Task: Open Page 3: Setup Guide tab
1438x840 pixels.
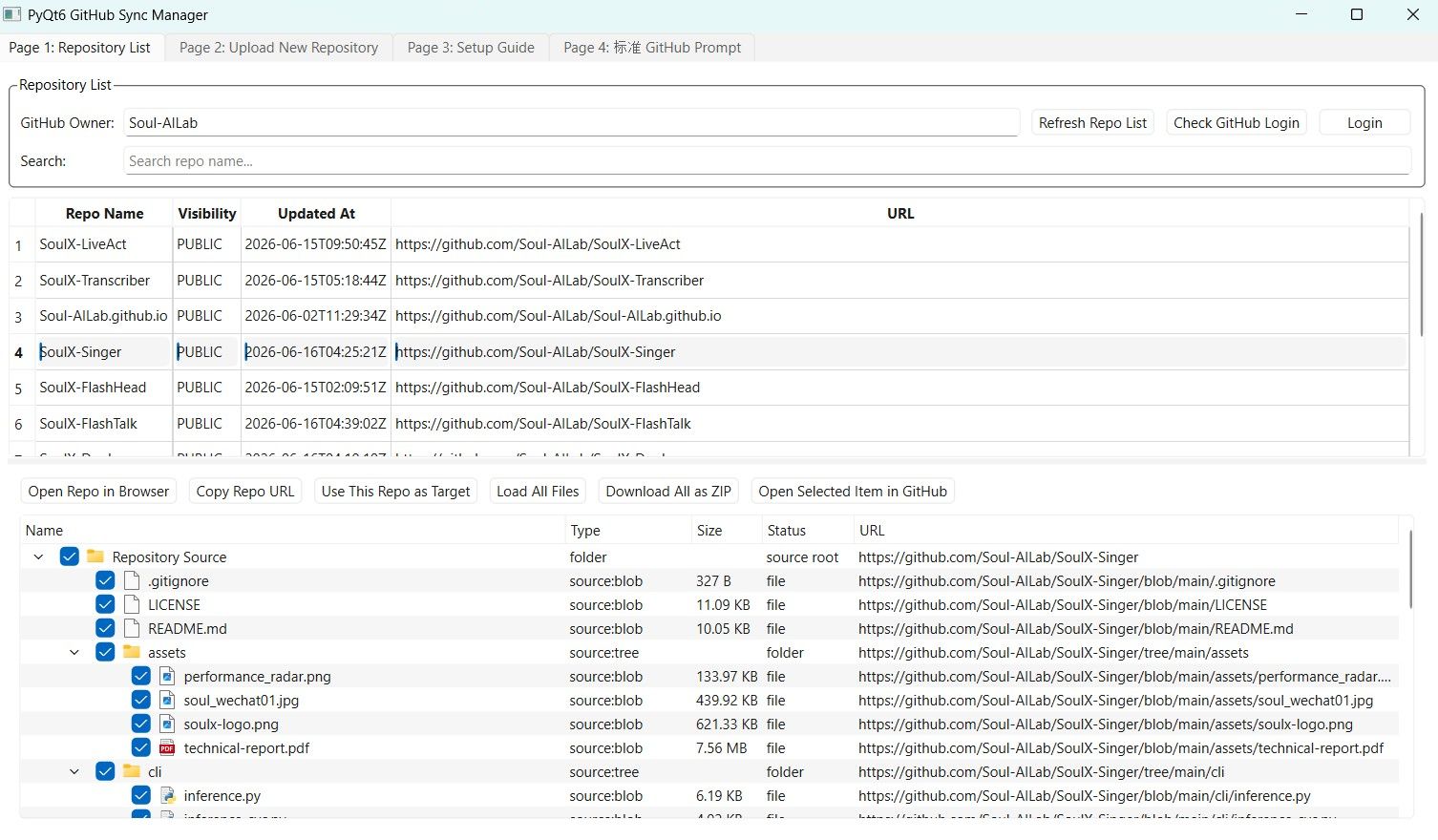Action: point(471,48)
